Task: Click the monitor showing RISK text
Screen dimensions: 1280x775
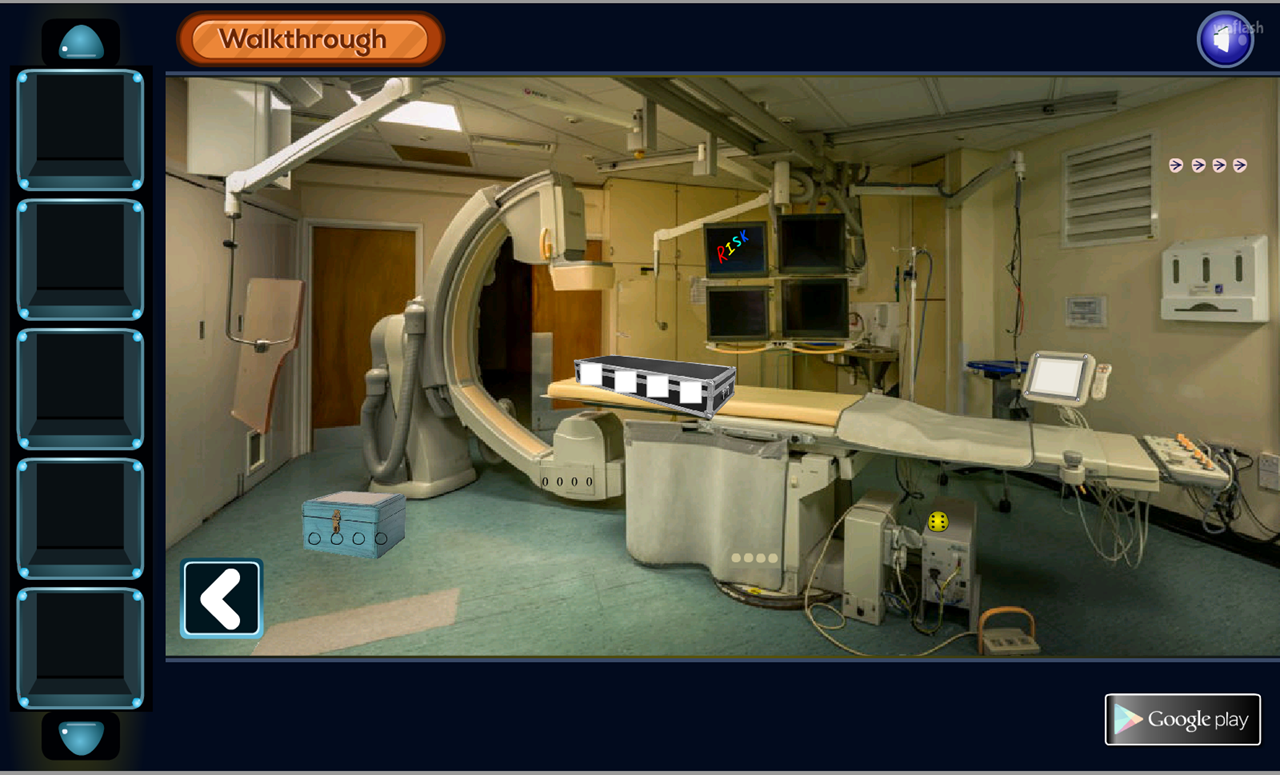Action: (x=736, y=250)
